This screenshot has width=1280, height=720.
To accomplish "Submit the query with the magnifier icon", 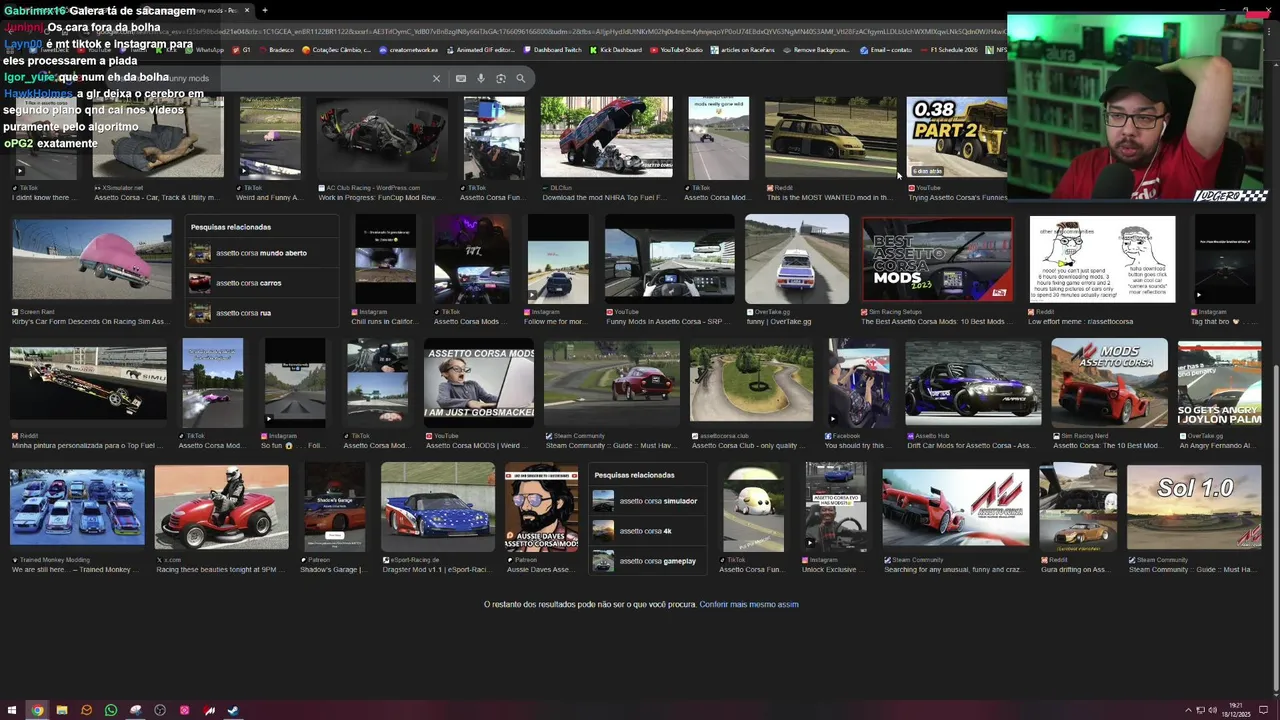I will click(x=520, y=78).
